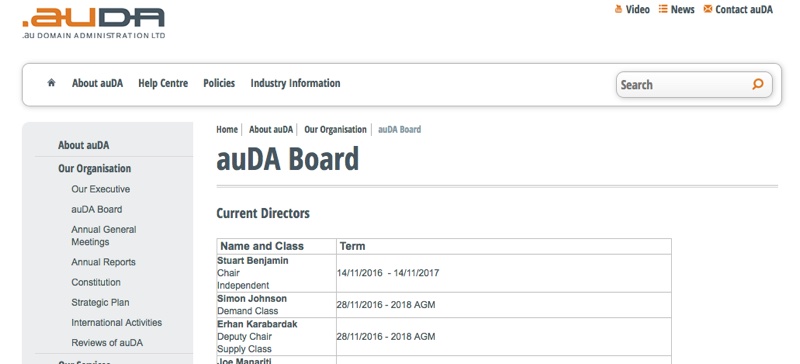
Task: Open the Strategic Plan sidebar link
Action: (100, 302)
